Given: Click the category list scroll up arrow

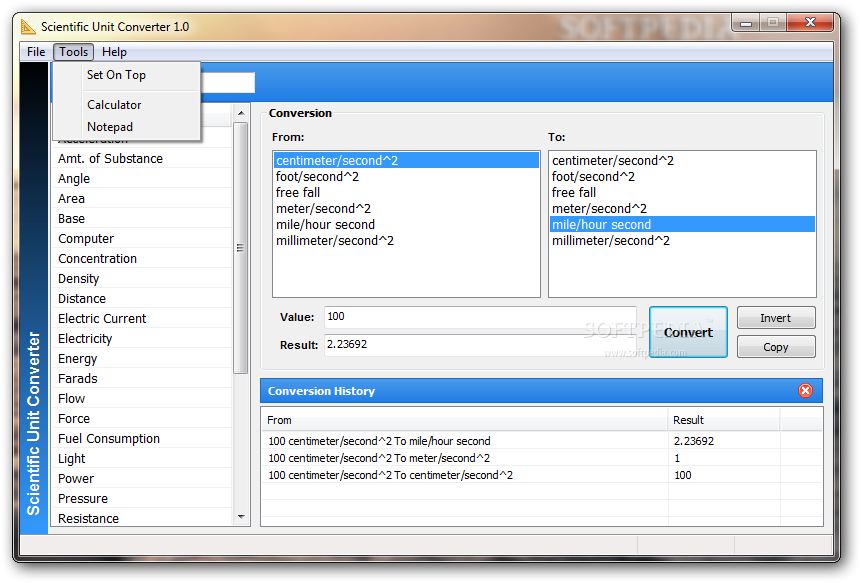Looking at the screenshot, I should [x=241, y=113].
